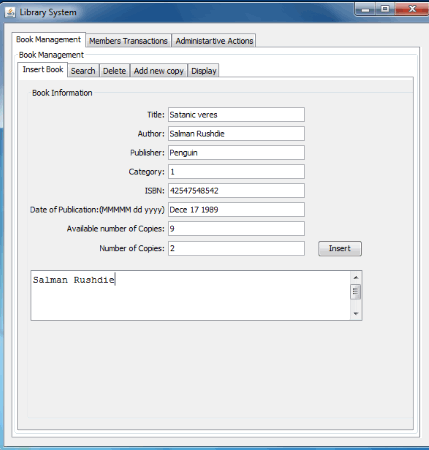Minimize the Library System window
This screenshot has height=450, width=429.
click(x=365, y=9)
